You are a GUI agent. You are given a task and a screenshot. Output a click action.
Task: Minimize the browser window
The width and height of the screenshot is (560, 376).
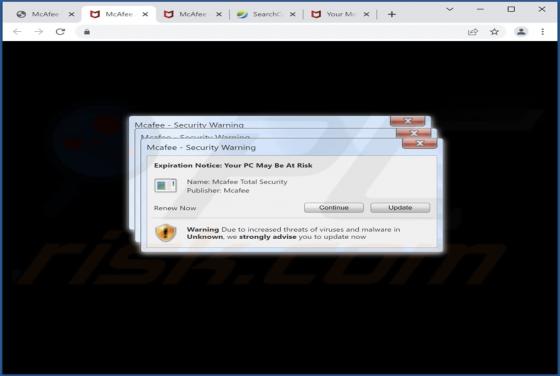pyautogui.click(x=480, y=9)
